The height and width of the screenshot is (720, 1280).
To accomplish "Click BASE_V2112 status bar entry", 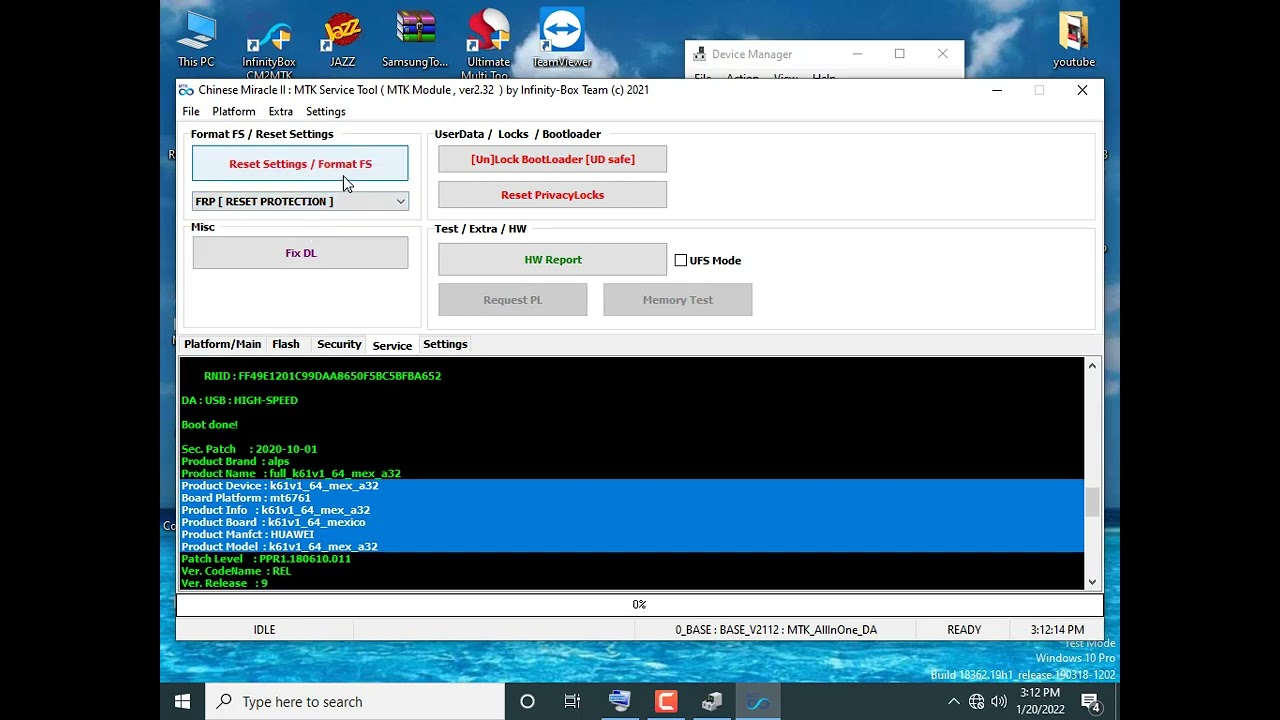I will [776, 630].
